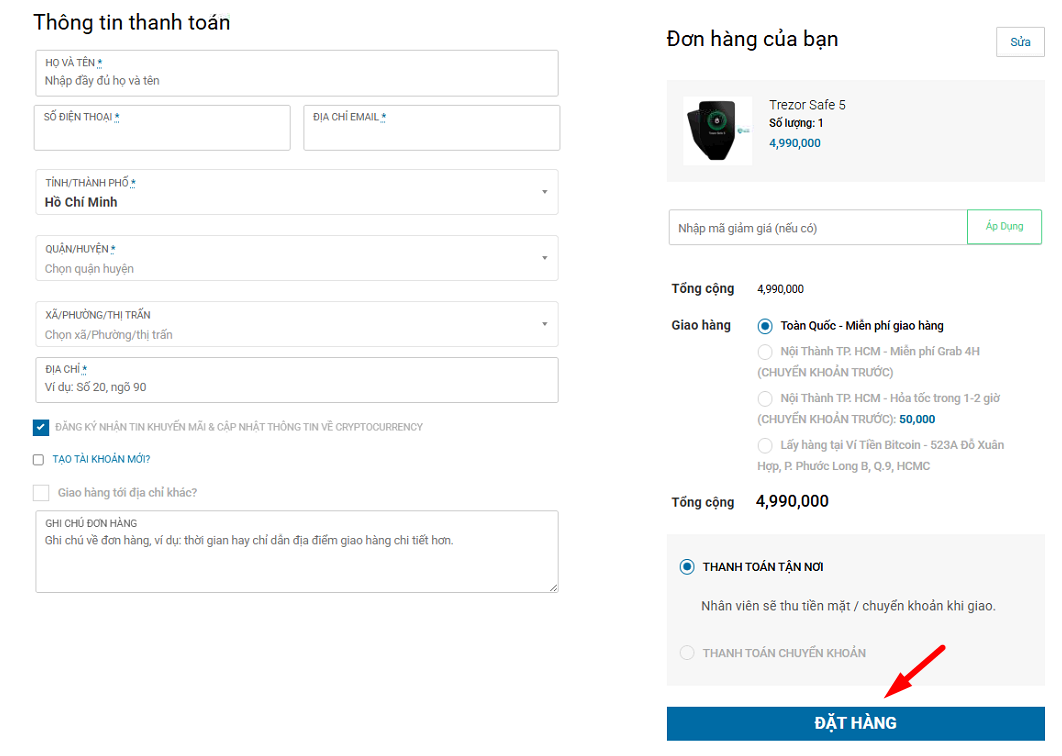The width and height of the screenshot is (1062, 756).
Task: Click the order notes resize handle
Action: (553, 587)
